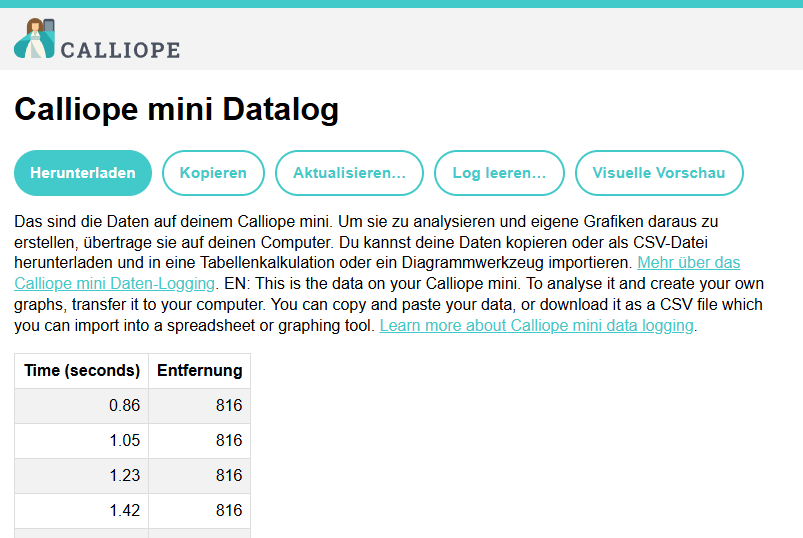Follow the Learn more about Calliope mini data logging link
Screen dimensions: 803x538
[536, 326]
